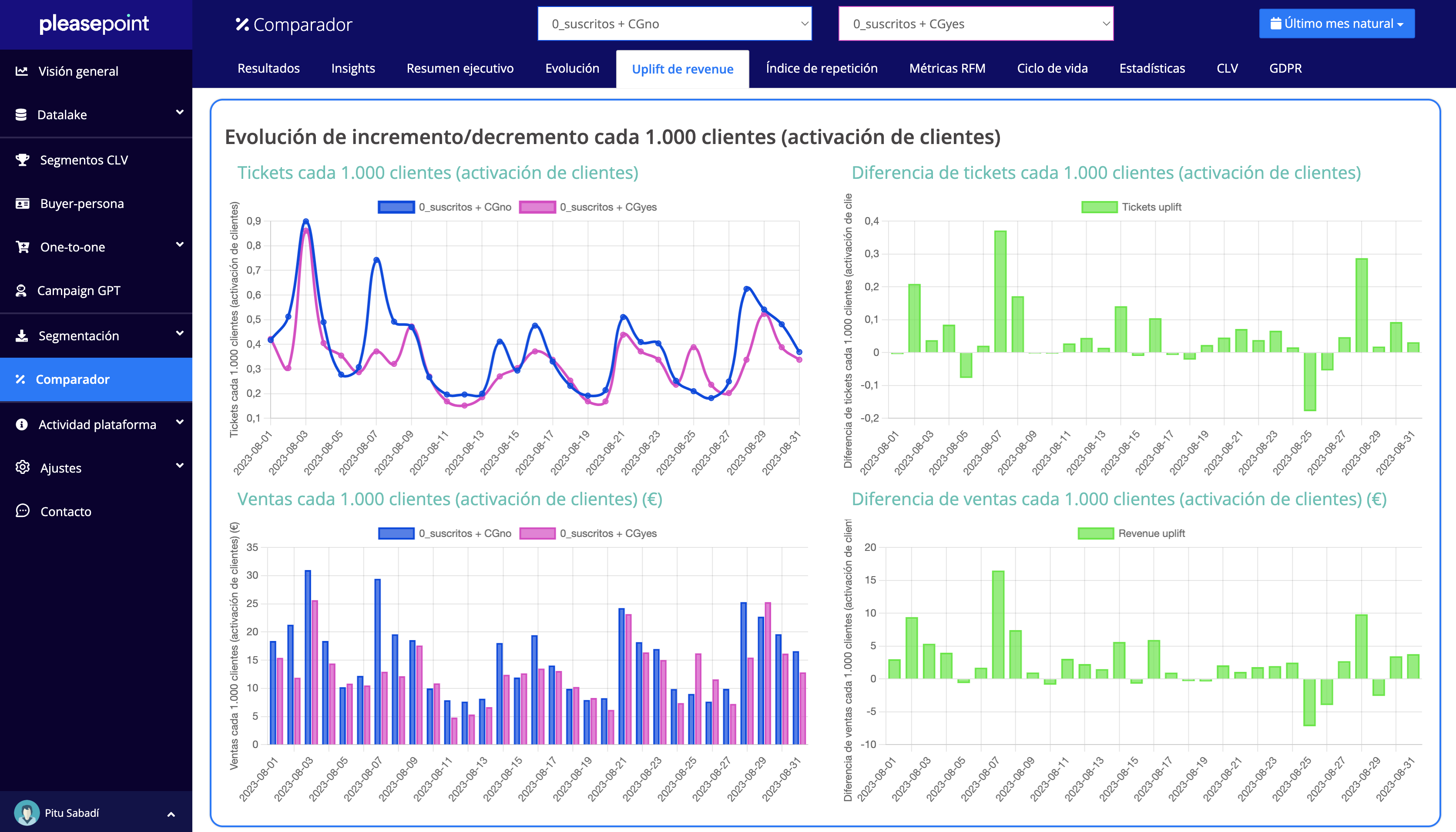This screenshot has height=832, width=1456.
Task: Click the One-to-one shopping cart icon
Action: click(22, 247)
